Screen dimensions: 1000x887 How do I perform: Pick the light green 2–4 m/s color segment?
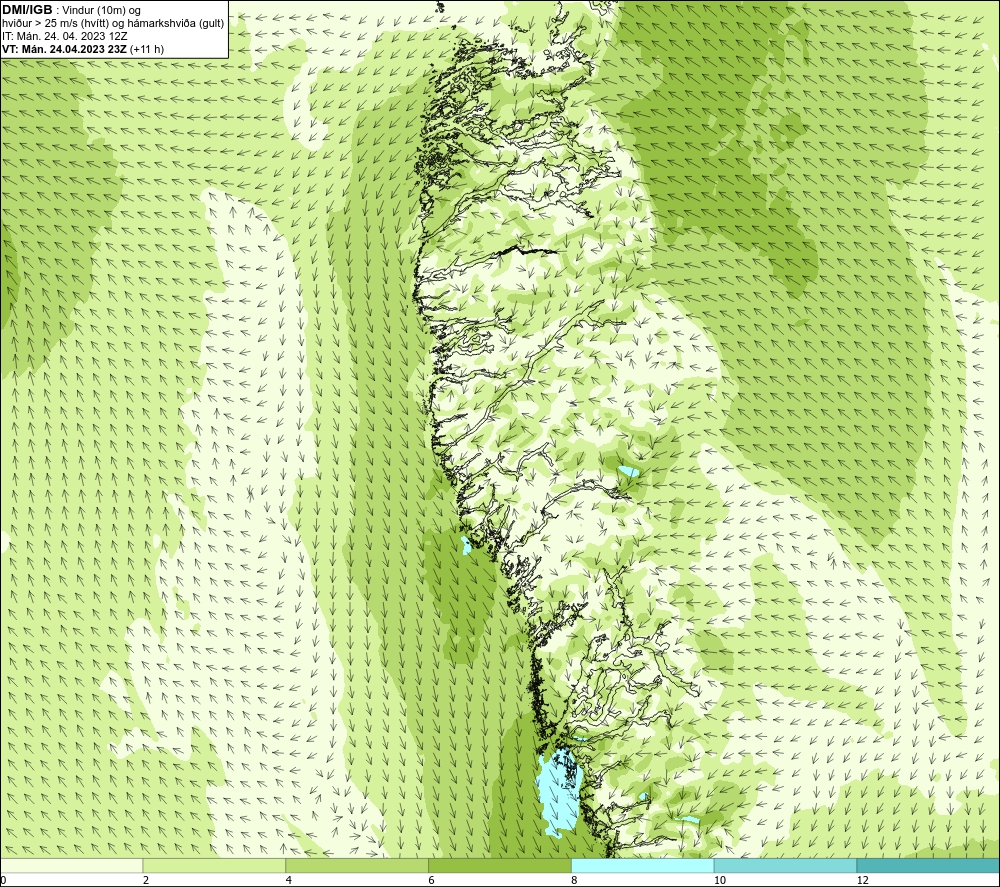tap(214, 865)
